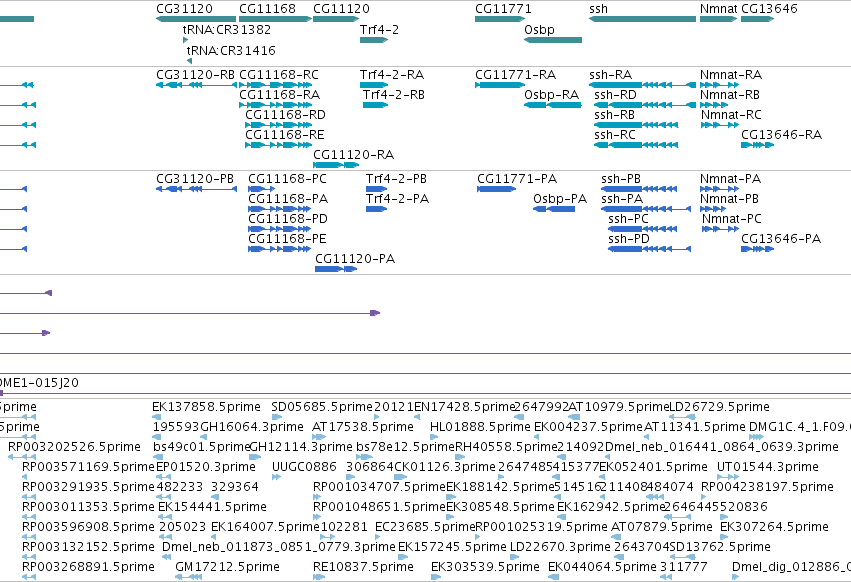The height and width of the screenshot is (582, 851).
Task: Select protein Trf4-2-PA
Action: tap(397, 199)
